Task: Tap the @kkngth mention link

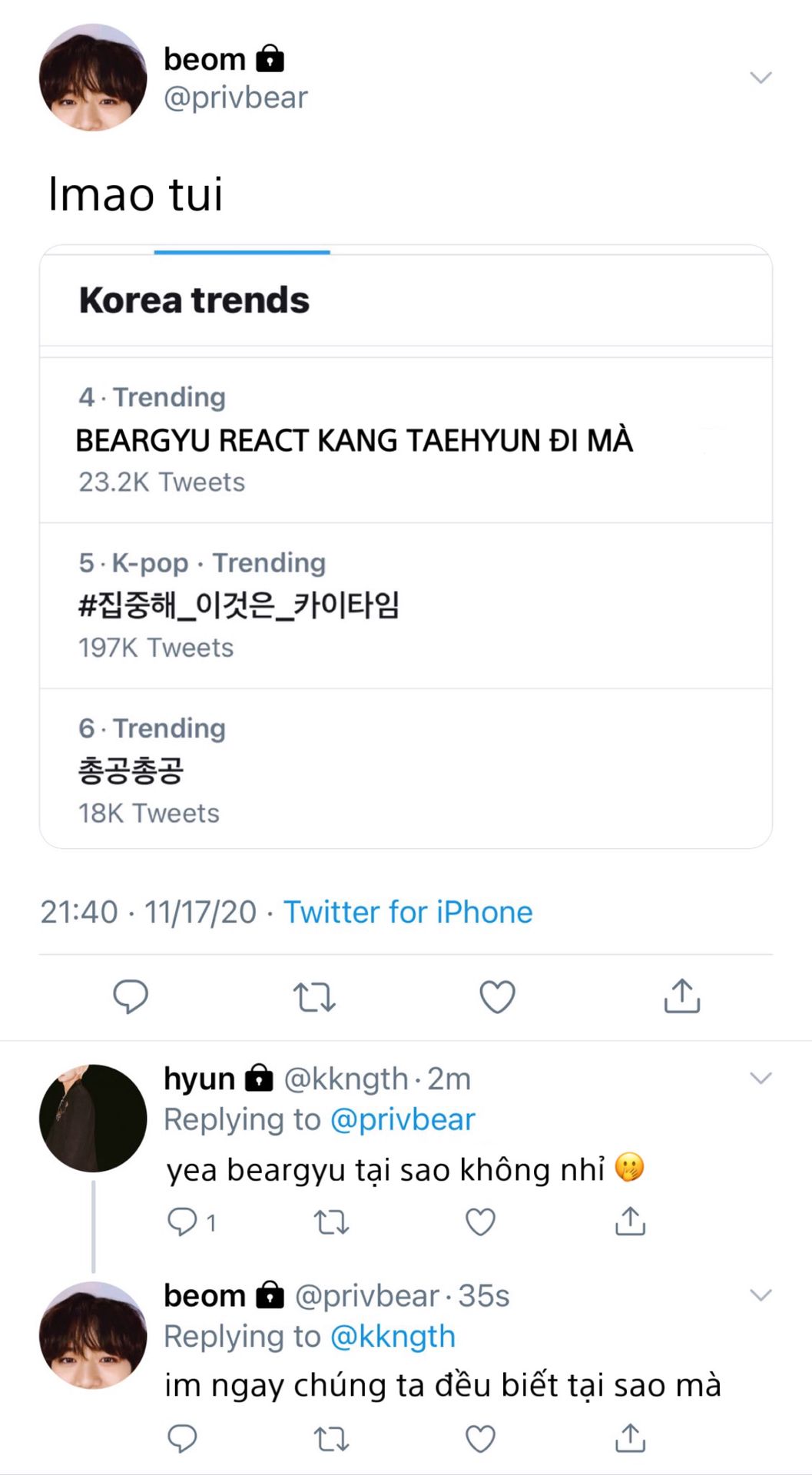Action: coord(393,1337)
